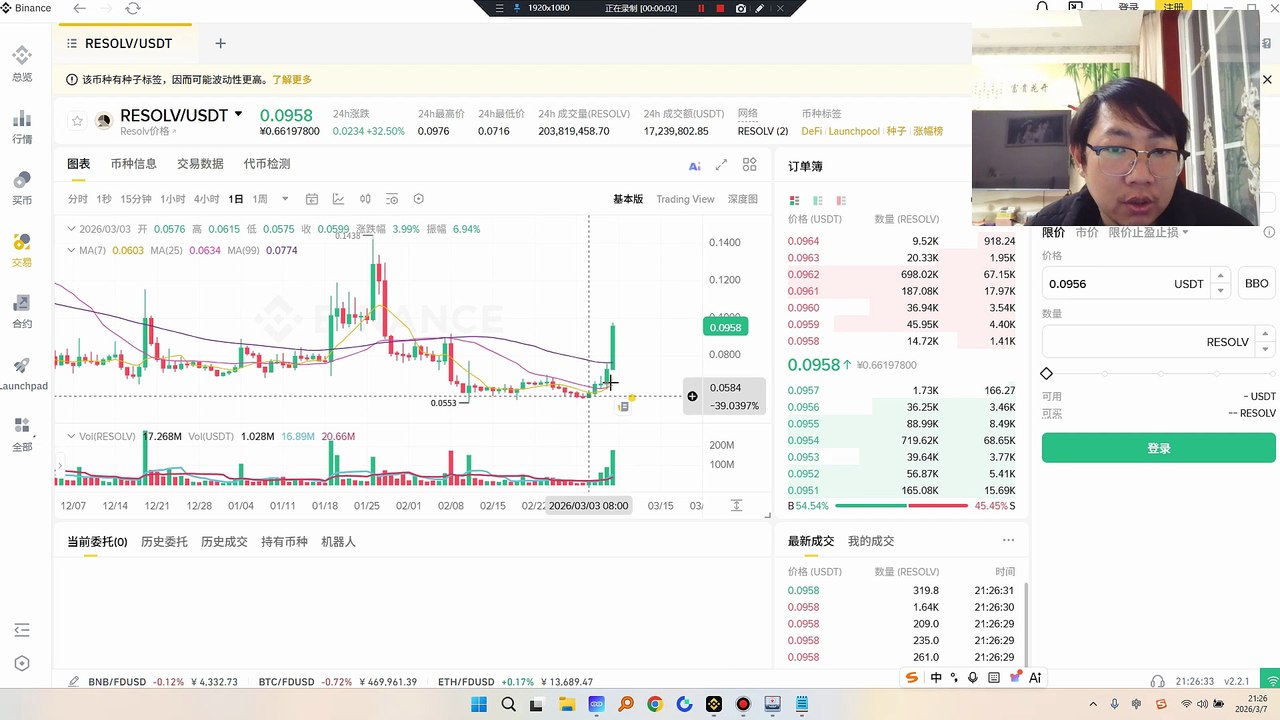Open the chart layout grid icon
The width and height of the screenshot is (1280, 720).
749,165
